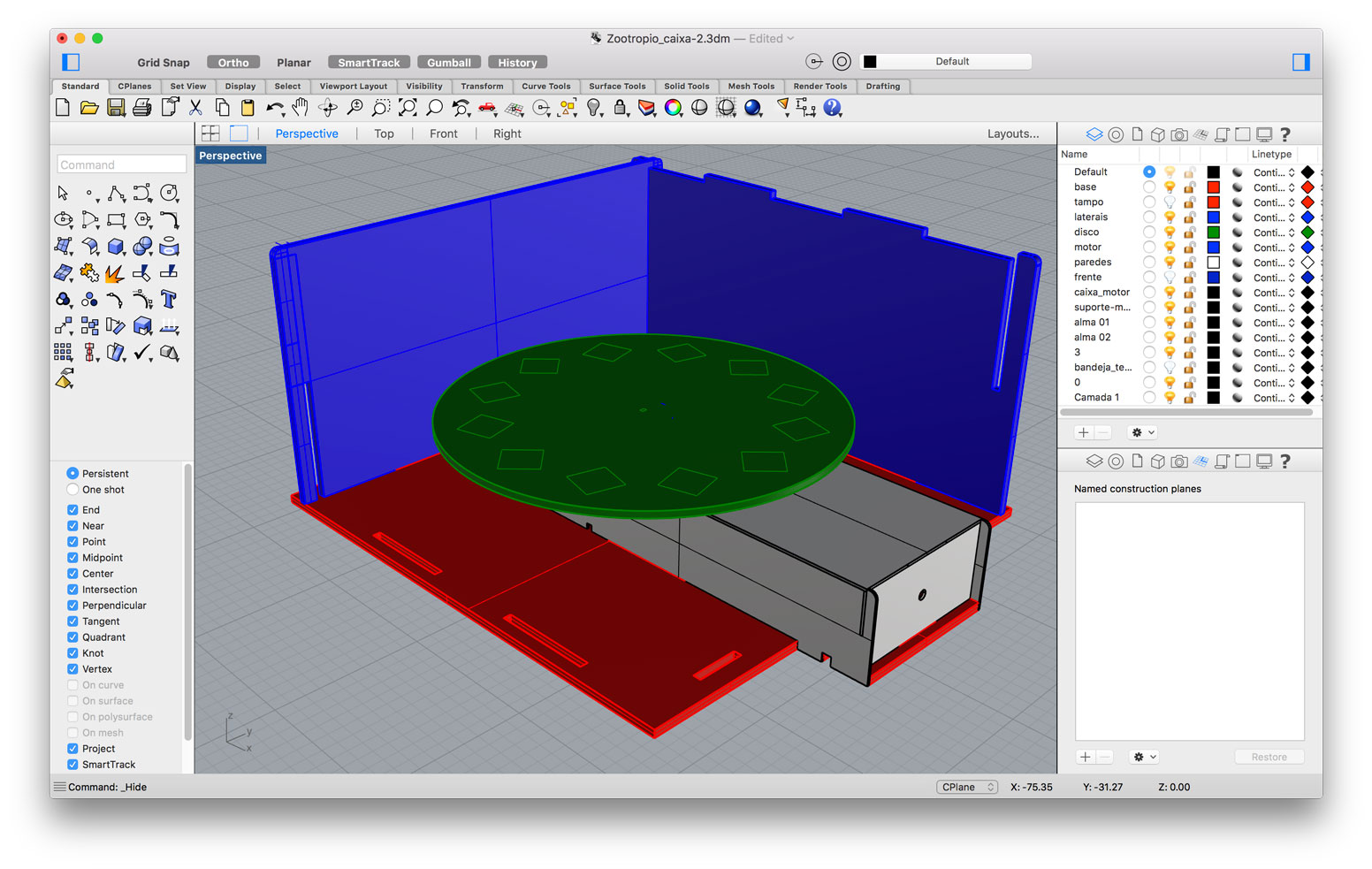This screenshot has width=1372, height=869.
Task: Click the white color swatch of paredes layer
Action: tap(1214, 263)
